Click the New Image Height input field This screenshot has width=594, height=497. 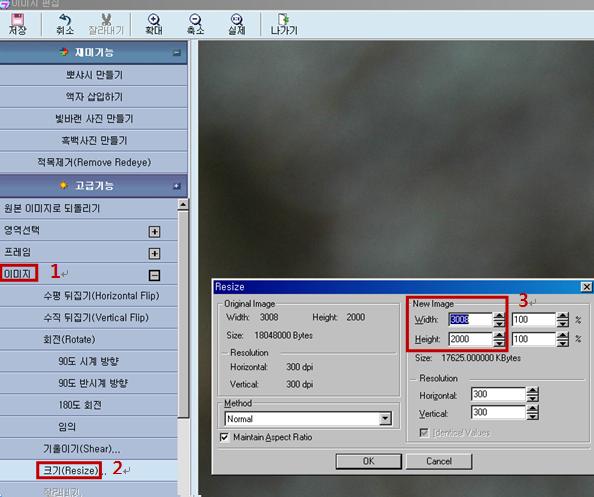click(471, 339)
